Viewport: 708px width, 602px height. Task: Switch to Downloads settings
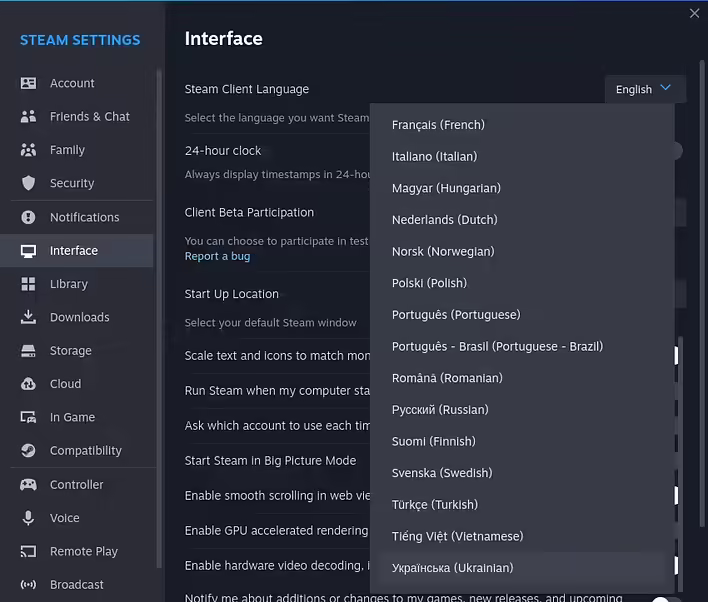(x=77, y=317)
